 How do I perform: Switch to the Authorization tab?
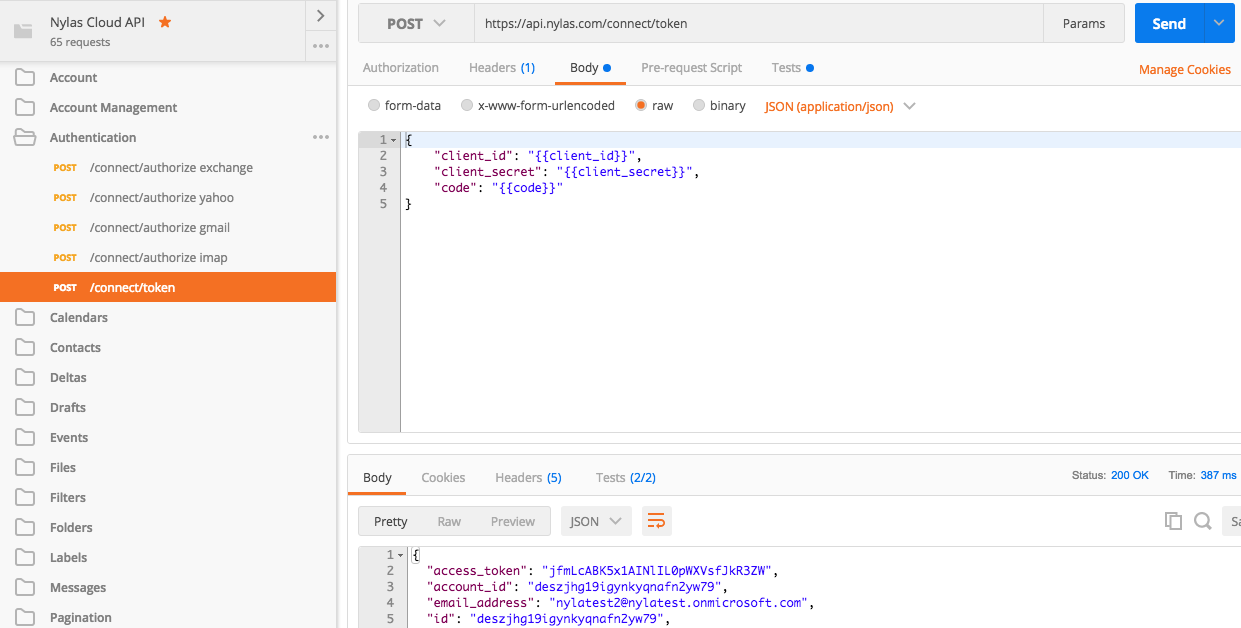click(x=401, y=68)
